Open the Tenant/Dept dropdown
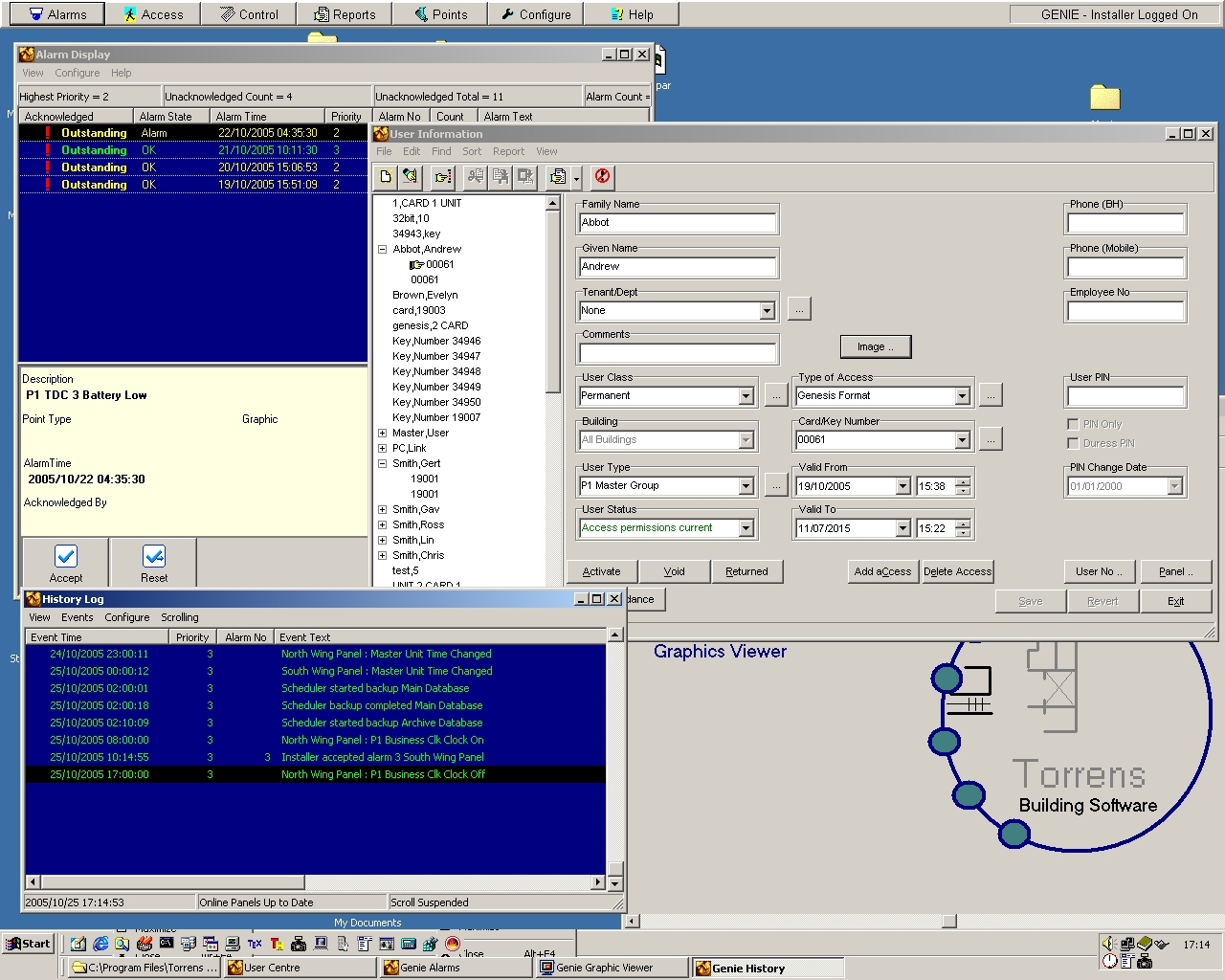This screenshot has height=980, width=1225. tap(767, 311)
